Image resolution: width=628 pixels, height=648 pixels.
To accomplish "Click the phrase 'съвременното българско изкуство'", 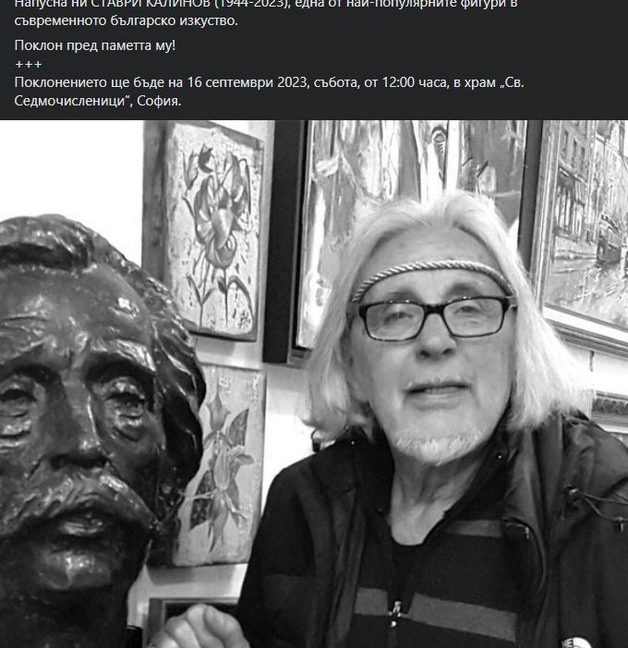I will click(x=125, y=21).
